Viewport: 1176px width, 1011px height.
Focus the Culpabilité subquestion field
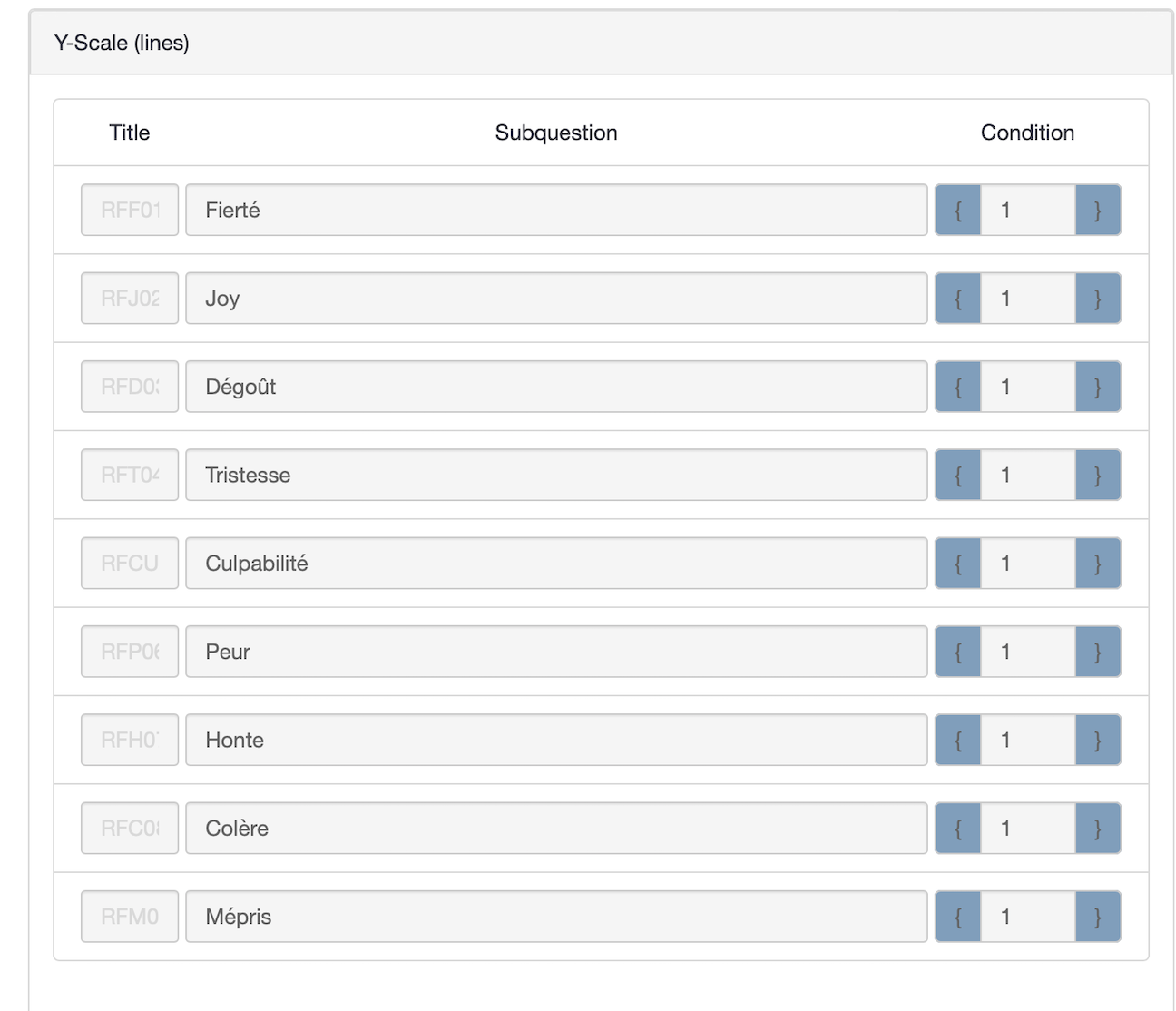556,564
